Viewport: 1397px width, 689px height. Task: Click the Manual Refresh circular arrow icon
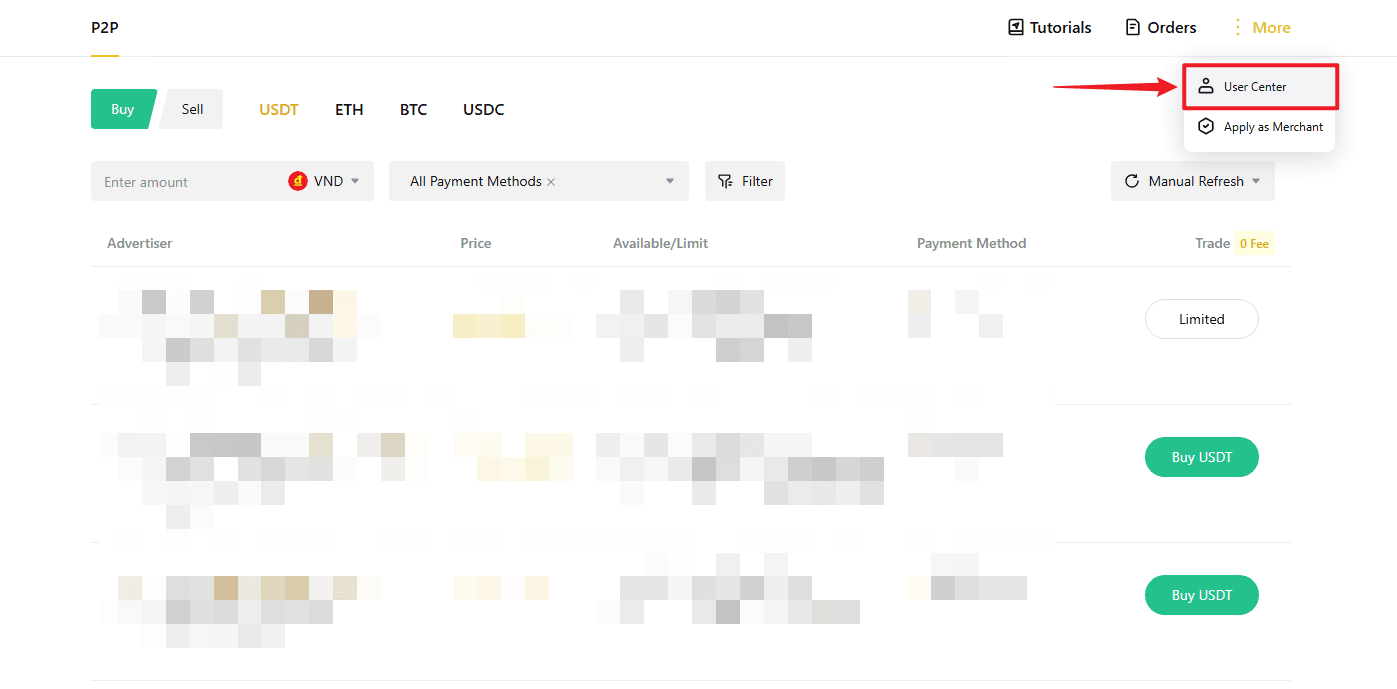tap(1132, 182)
